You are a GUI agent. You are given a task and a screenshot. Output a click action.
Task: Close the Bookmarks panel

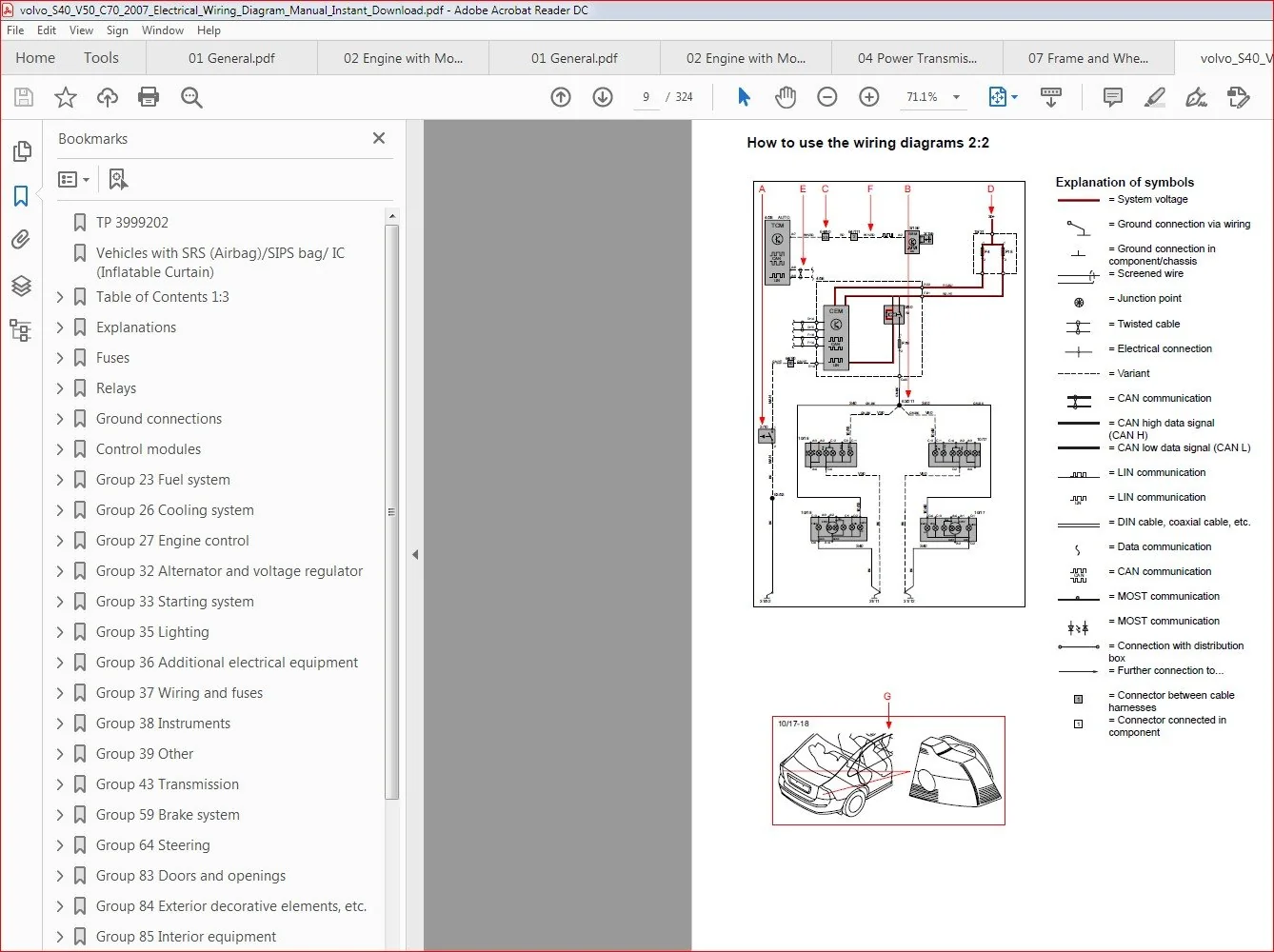coord(379,138)
